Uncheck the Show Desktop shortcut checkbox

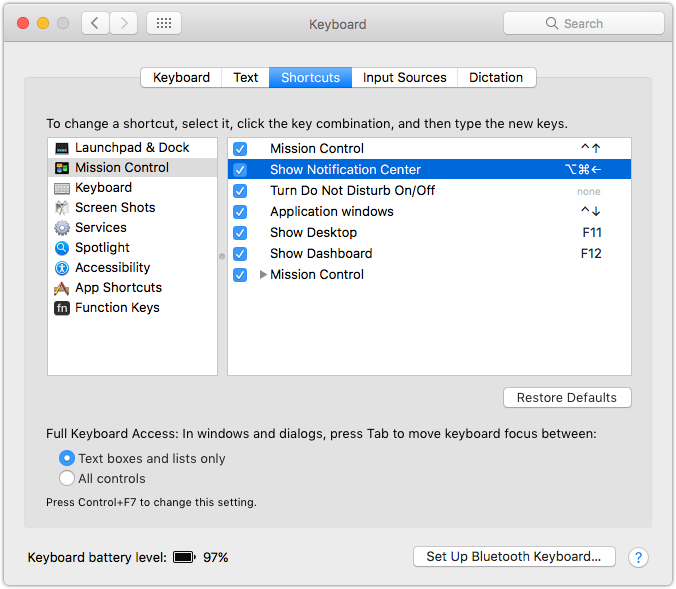click(x=240, y=233)
